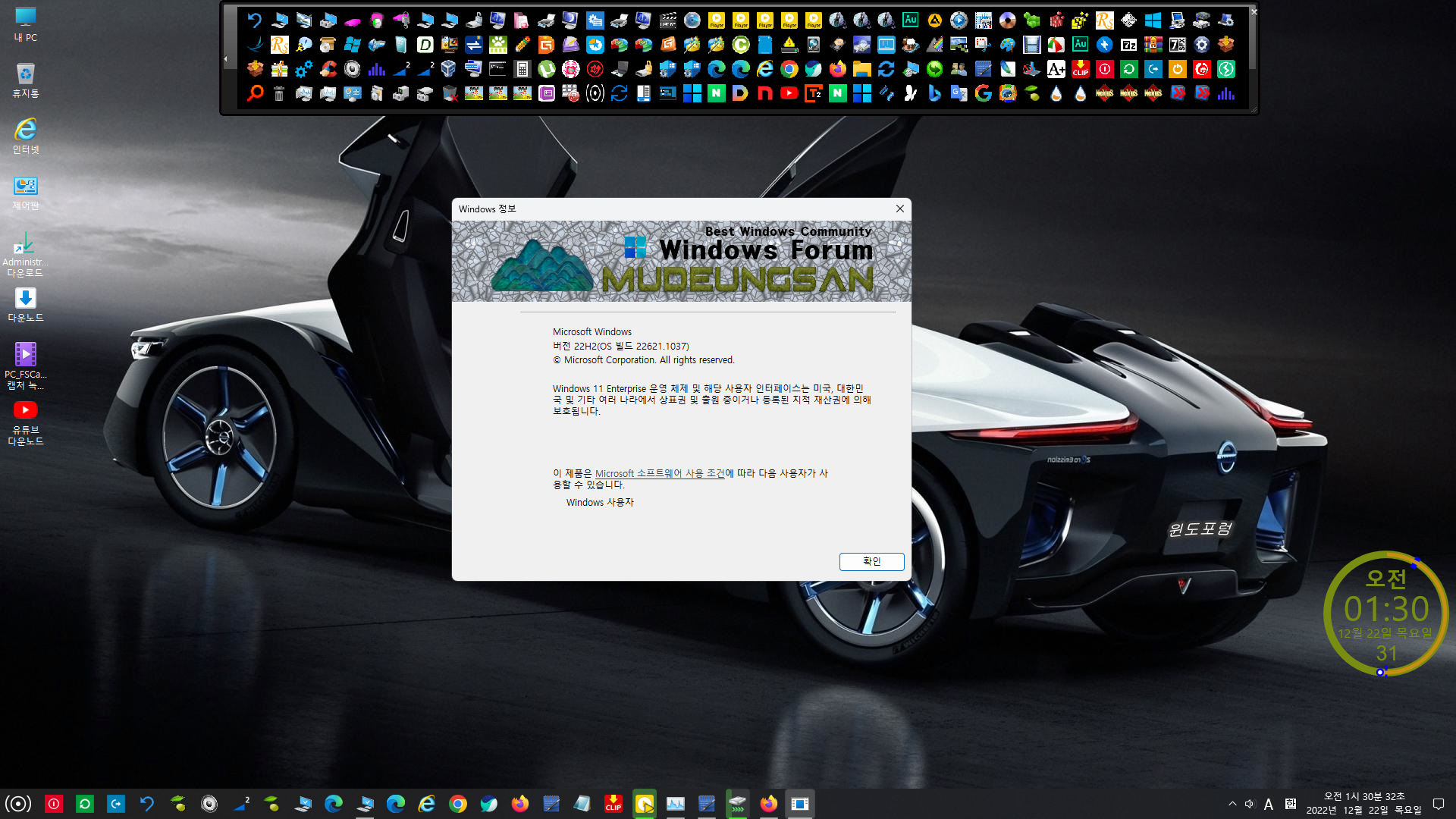The width and height of the screenshot is (1456, 819).
Task: Open Google G icon in dock
Action: (984, 93)
